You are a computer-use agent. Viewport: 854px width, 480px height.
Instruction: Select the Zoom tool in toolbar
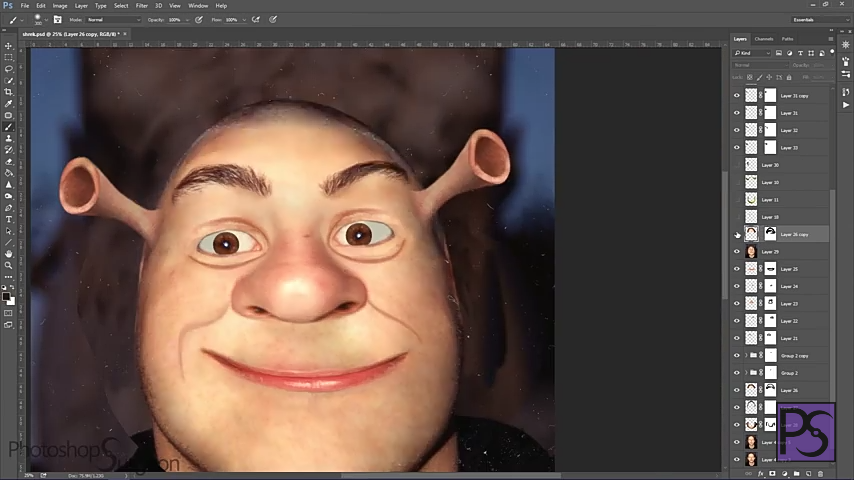point(9,265)
